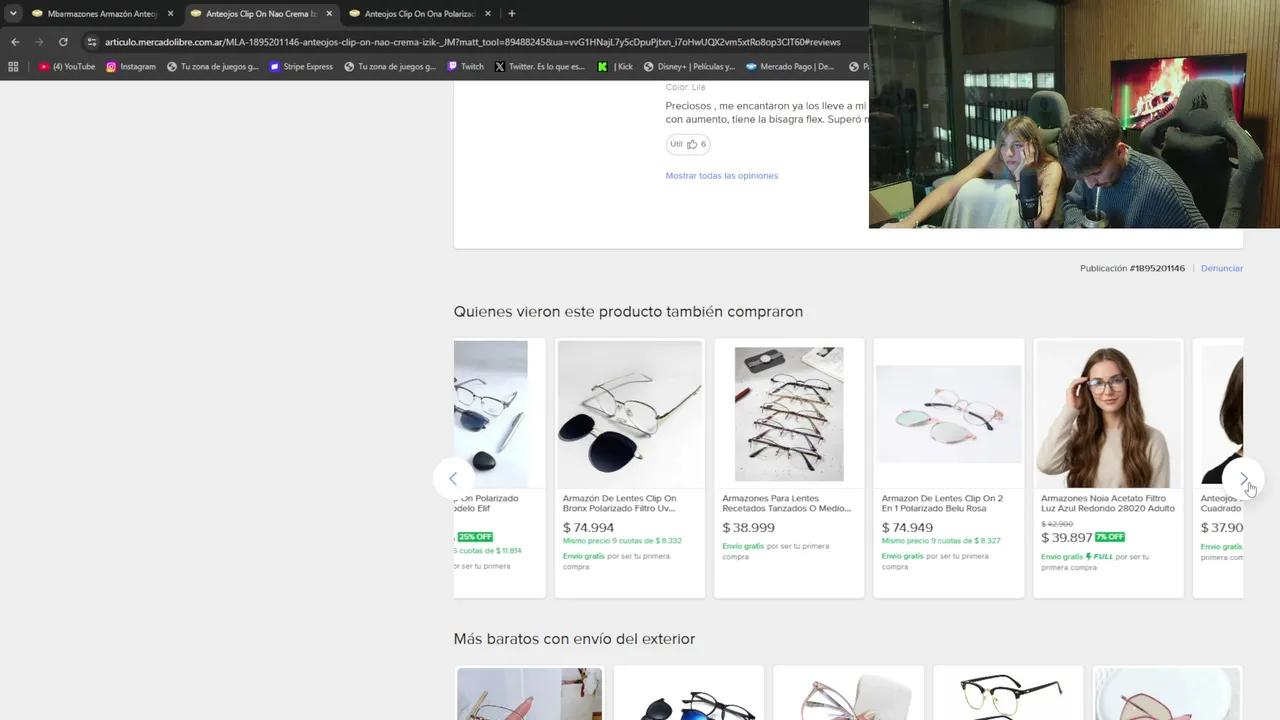Reload the current page

63,42
